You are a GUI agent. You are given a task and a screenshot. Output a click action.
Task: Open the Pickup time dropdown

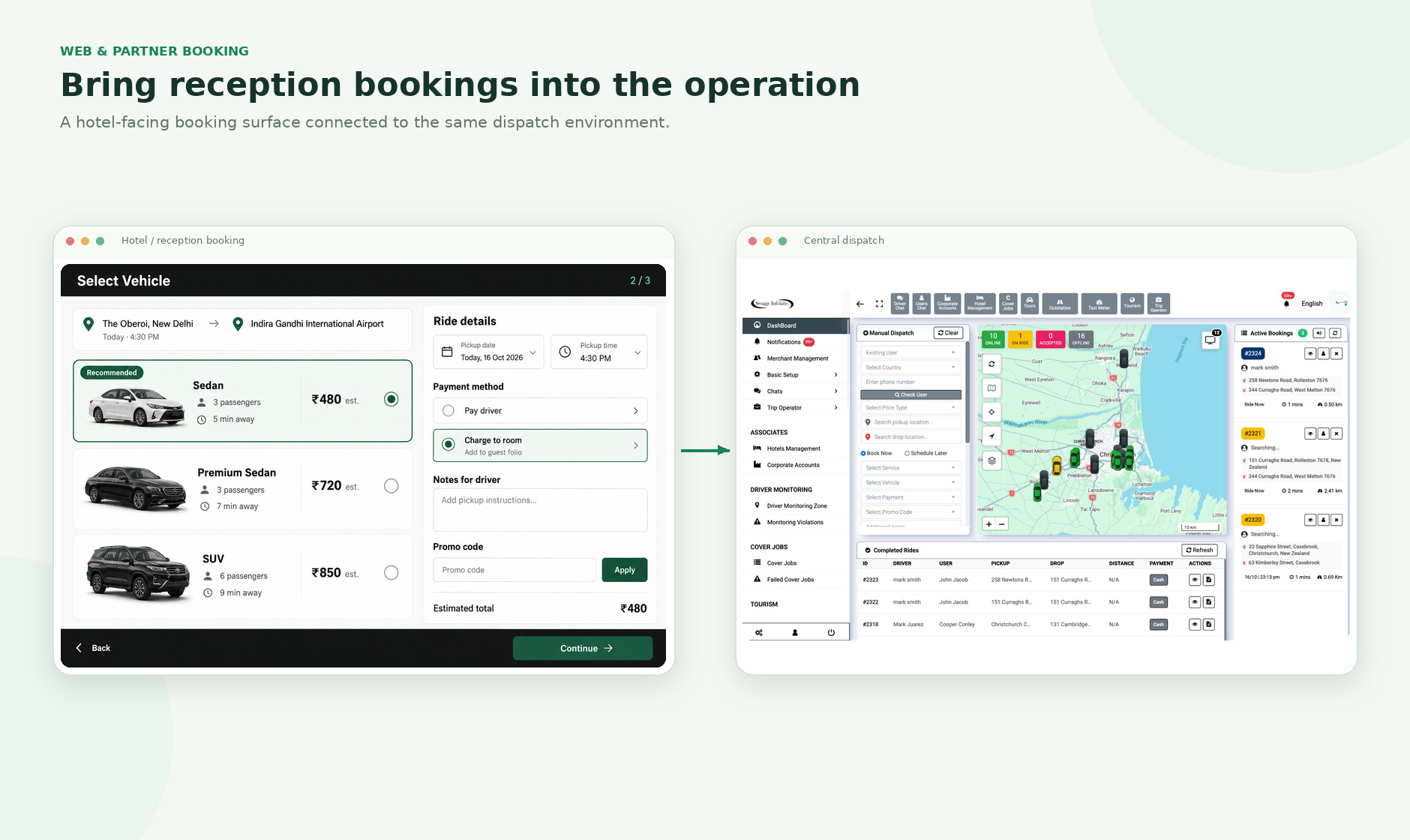click(x=599, y=352)
